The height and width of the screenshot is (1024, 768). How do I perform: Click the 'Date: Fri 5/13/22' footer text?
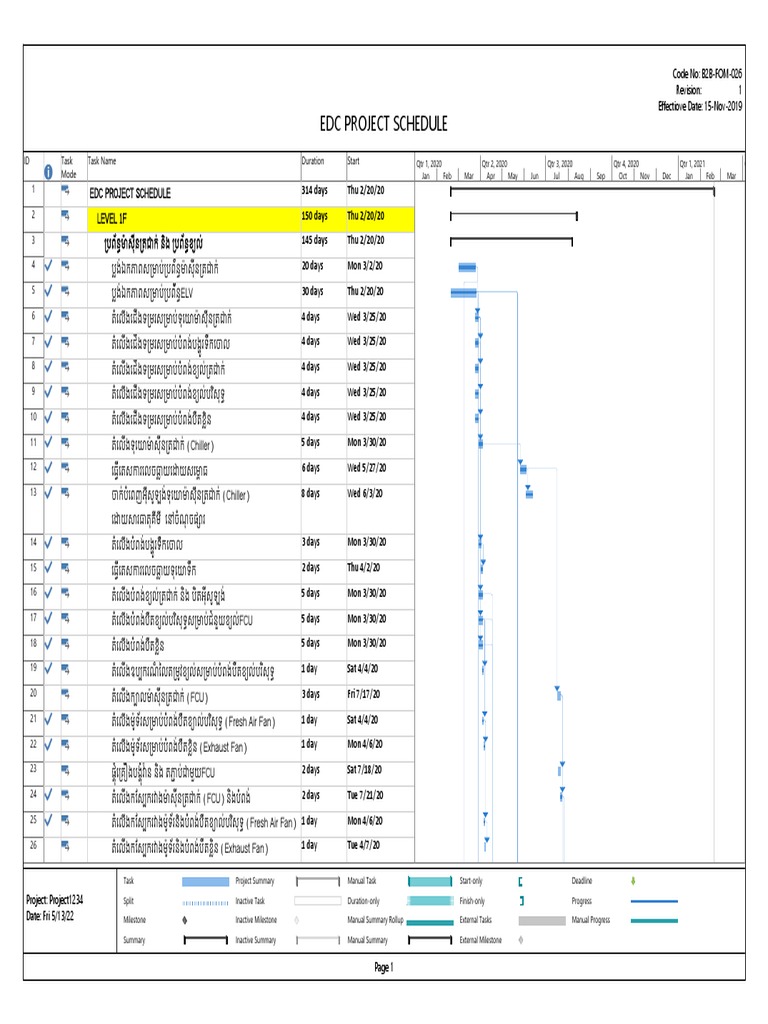pos(50,916)
